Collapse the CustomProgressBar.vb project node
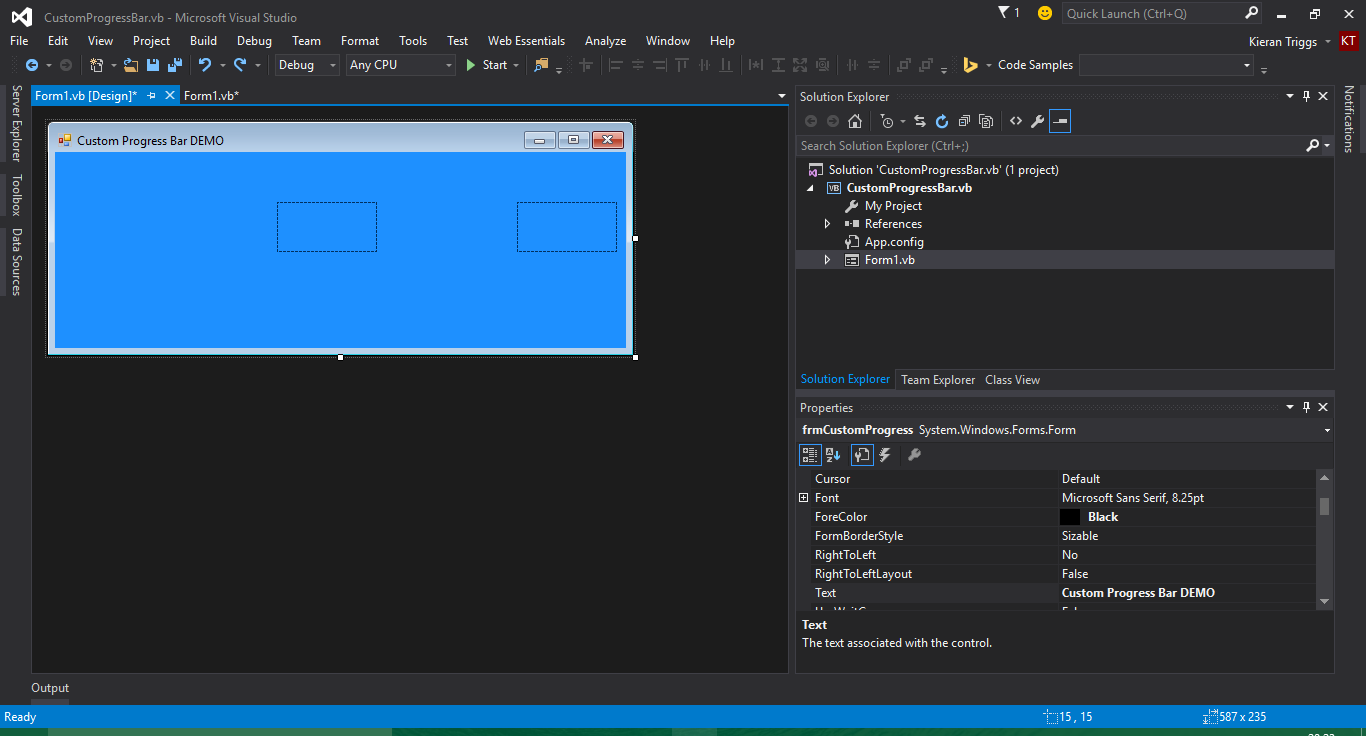1366x736 pixels. click(x=810, y=188)
